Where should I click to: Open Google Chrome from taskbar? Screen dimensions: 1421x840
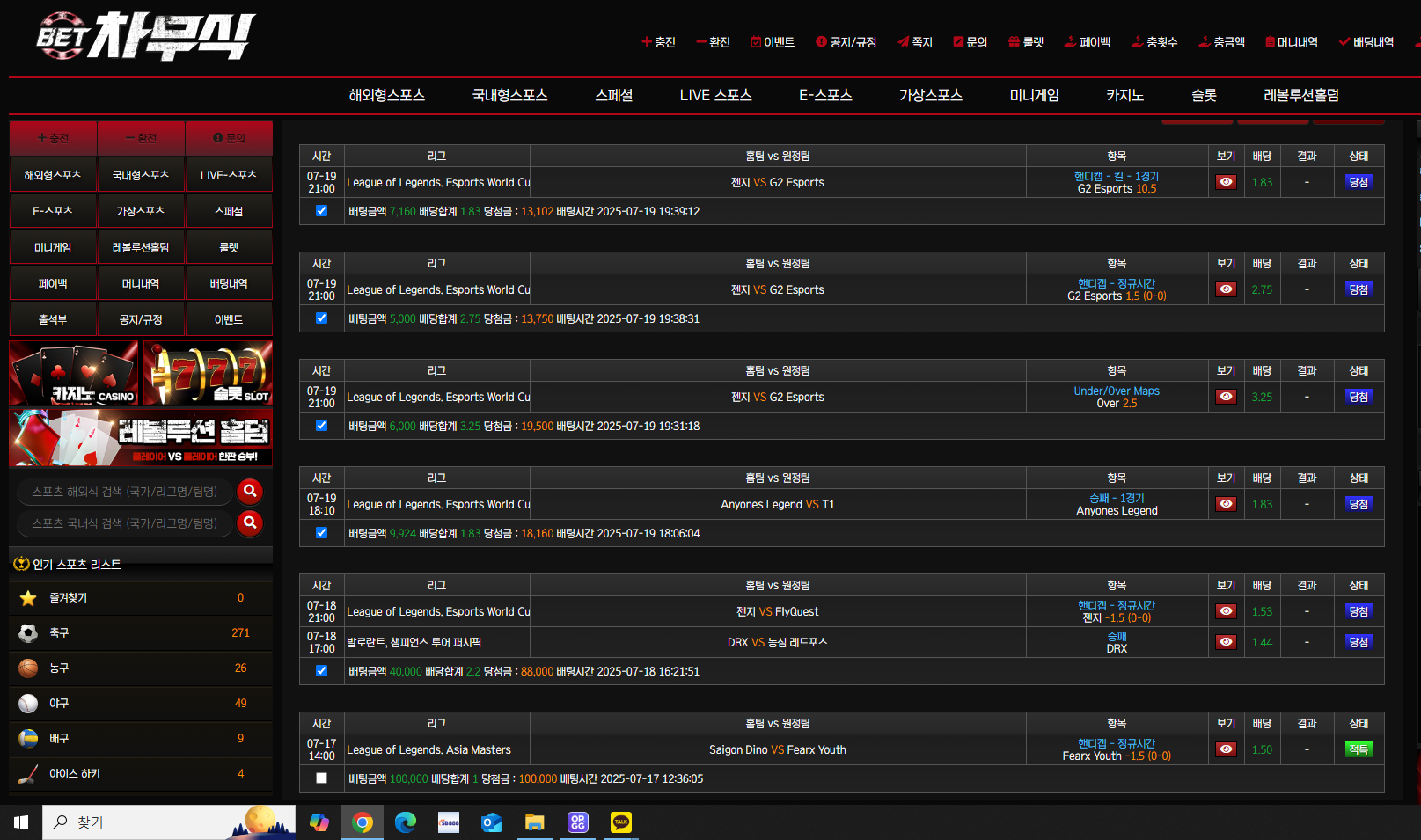(363, 822)
